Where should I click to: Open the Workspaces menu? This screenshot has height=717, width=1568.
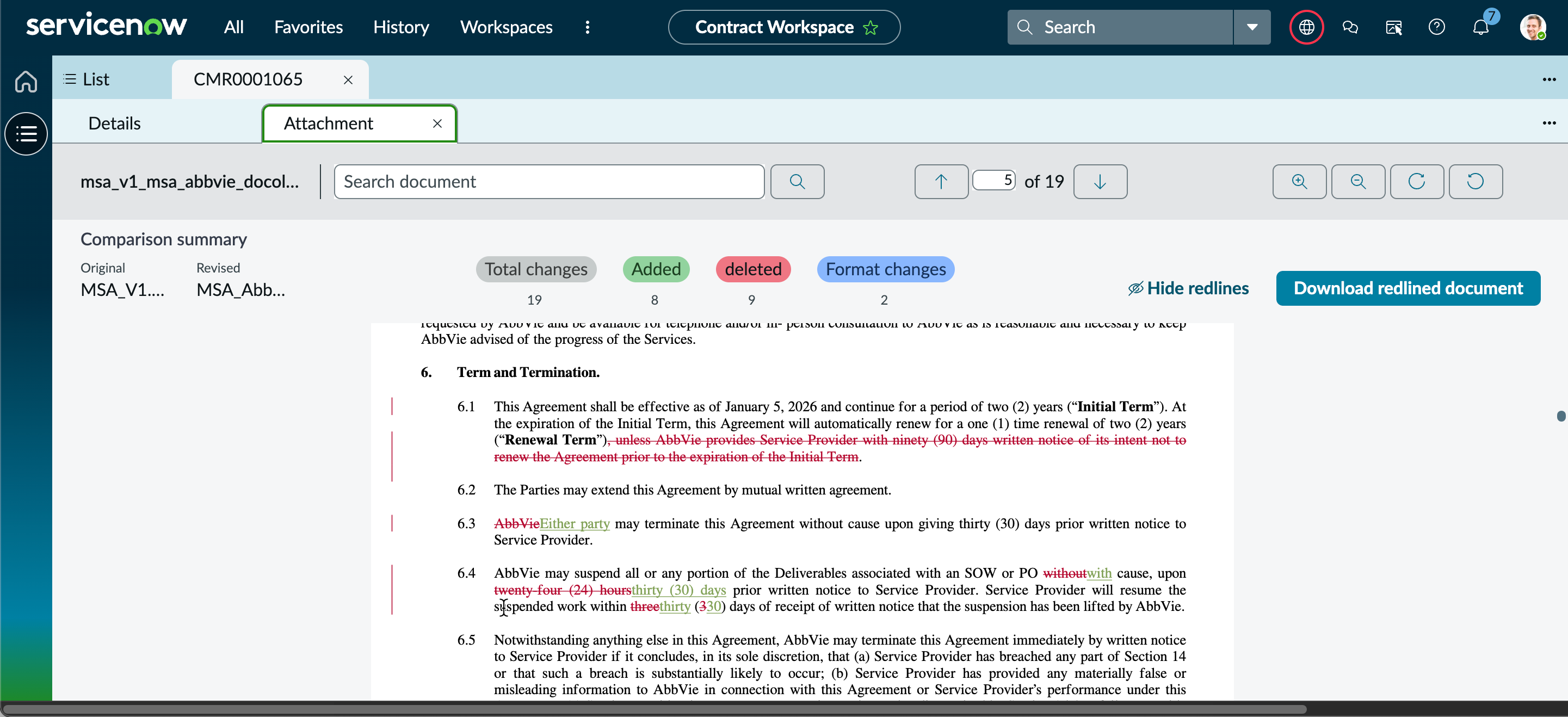(506, 27)
